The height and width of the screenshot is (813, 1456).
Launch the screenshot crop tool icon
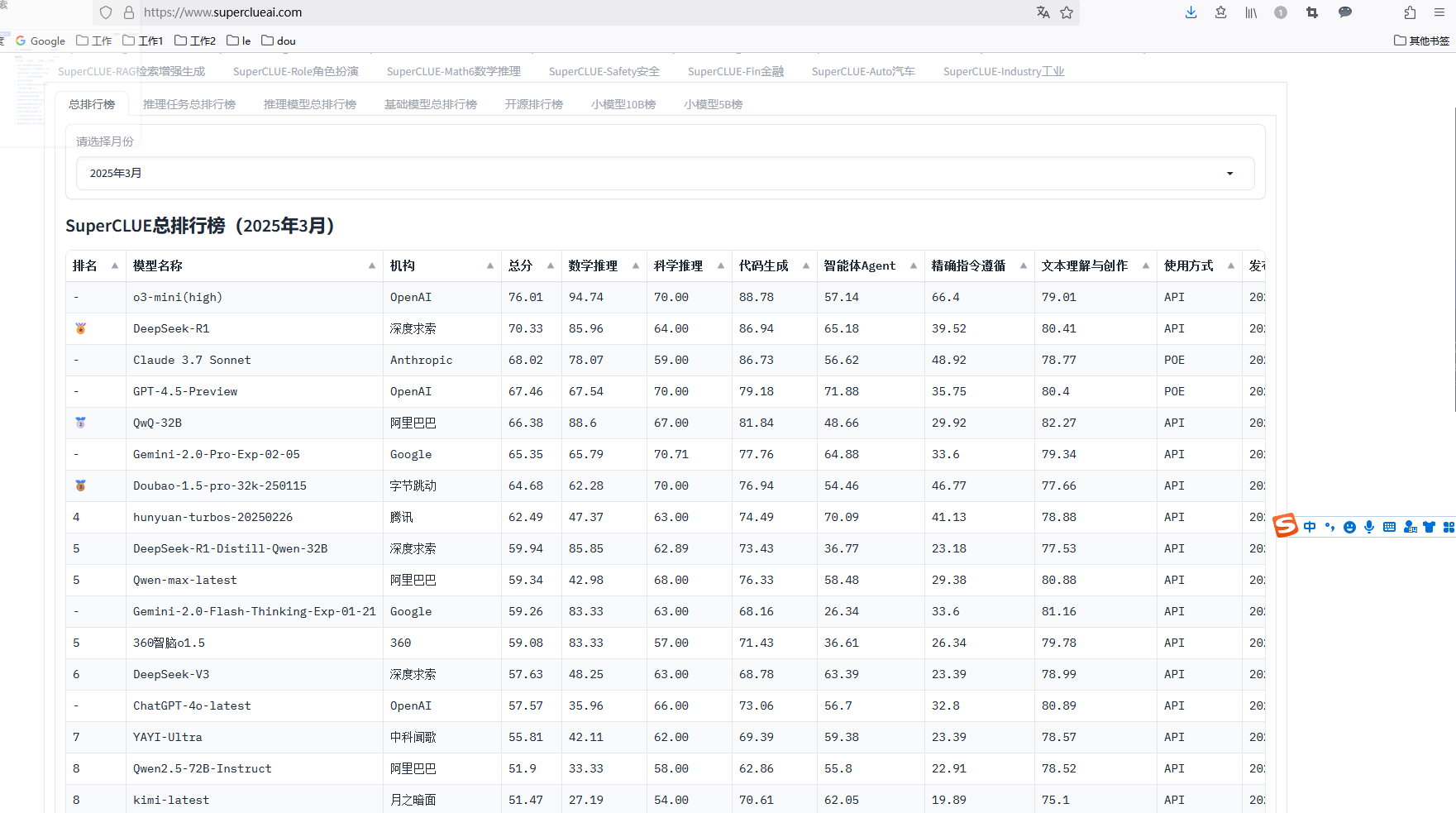click(1312, 12)
